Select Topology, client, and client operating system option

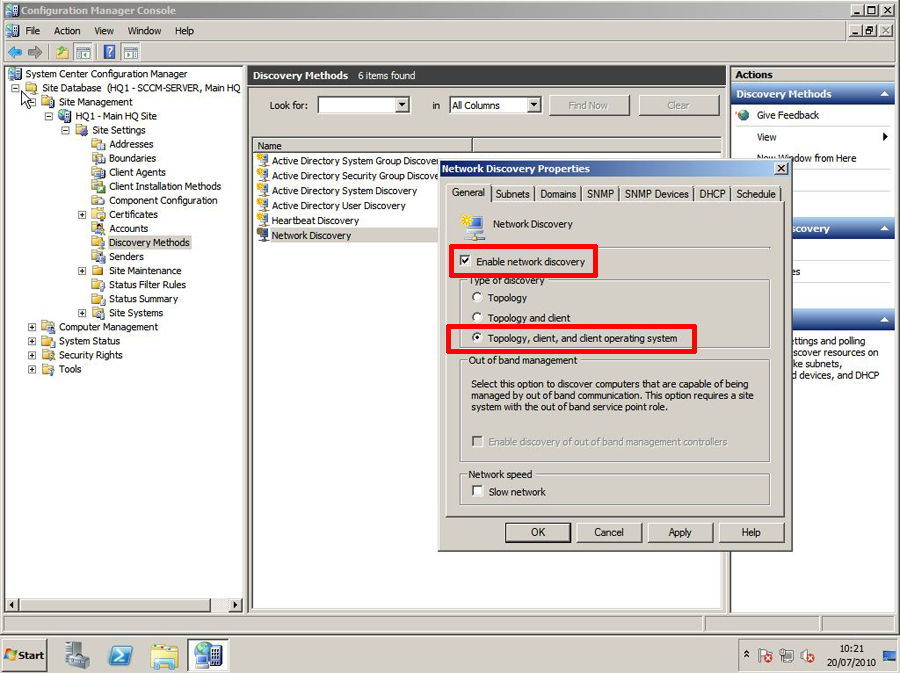(x=477, y=338)
